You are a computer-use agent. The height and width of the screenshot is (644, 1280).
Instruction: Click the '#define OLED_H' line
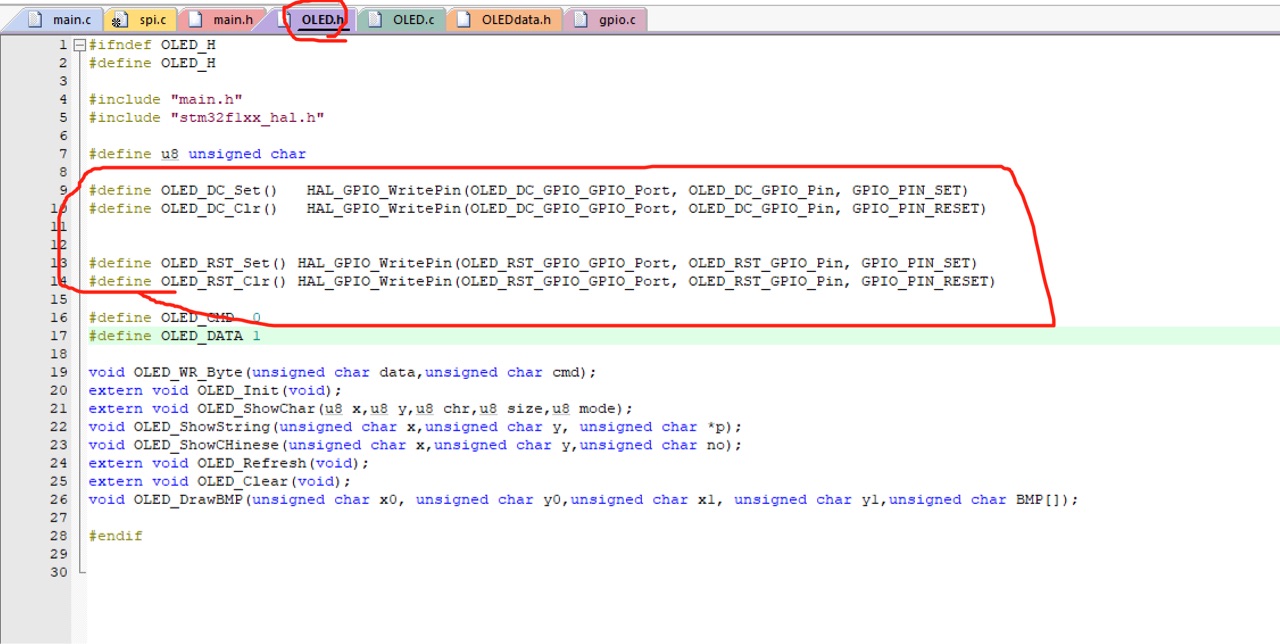point(152,63)
